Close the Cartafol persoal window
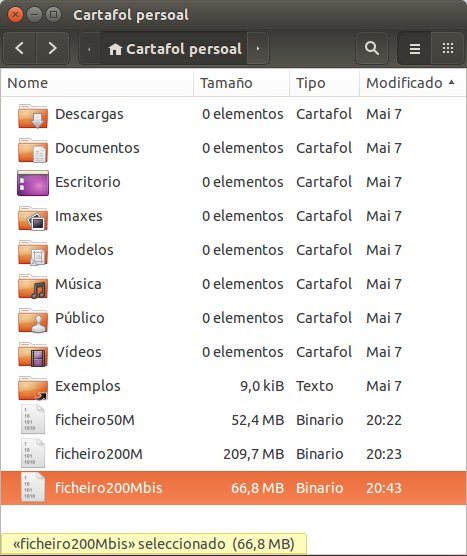Viewport: 467px width, 556px height. pyautogui.click(x=16, y=15)
